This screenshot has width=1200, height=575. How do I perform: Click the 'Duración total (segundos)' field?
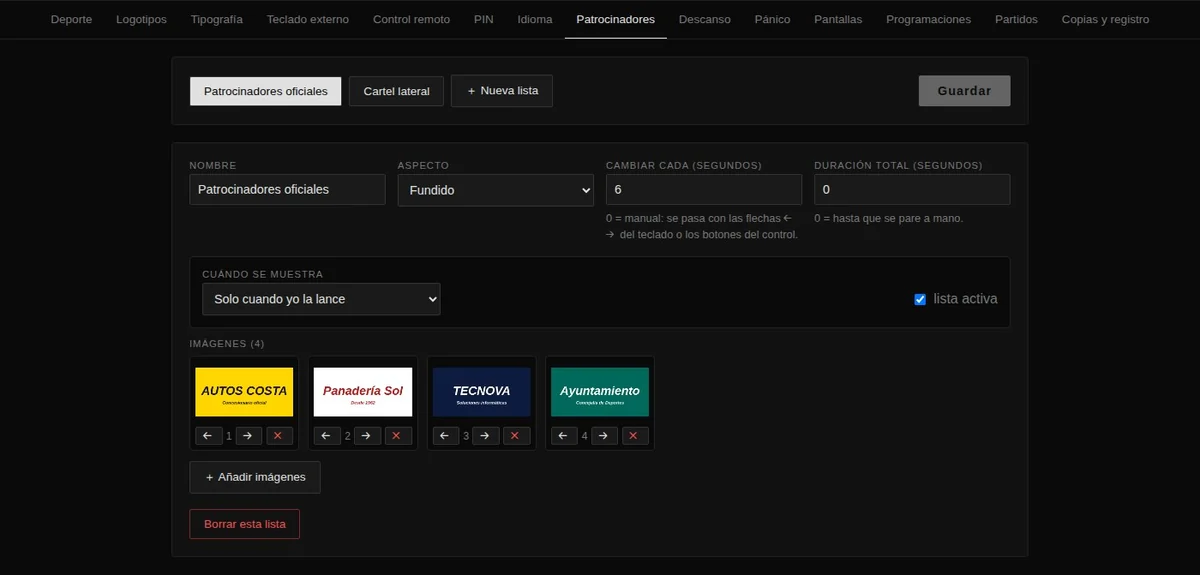pos(912,189)
